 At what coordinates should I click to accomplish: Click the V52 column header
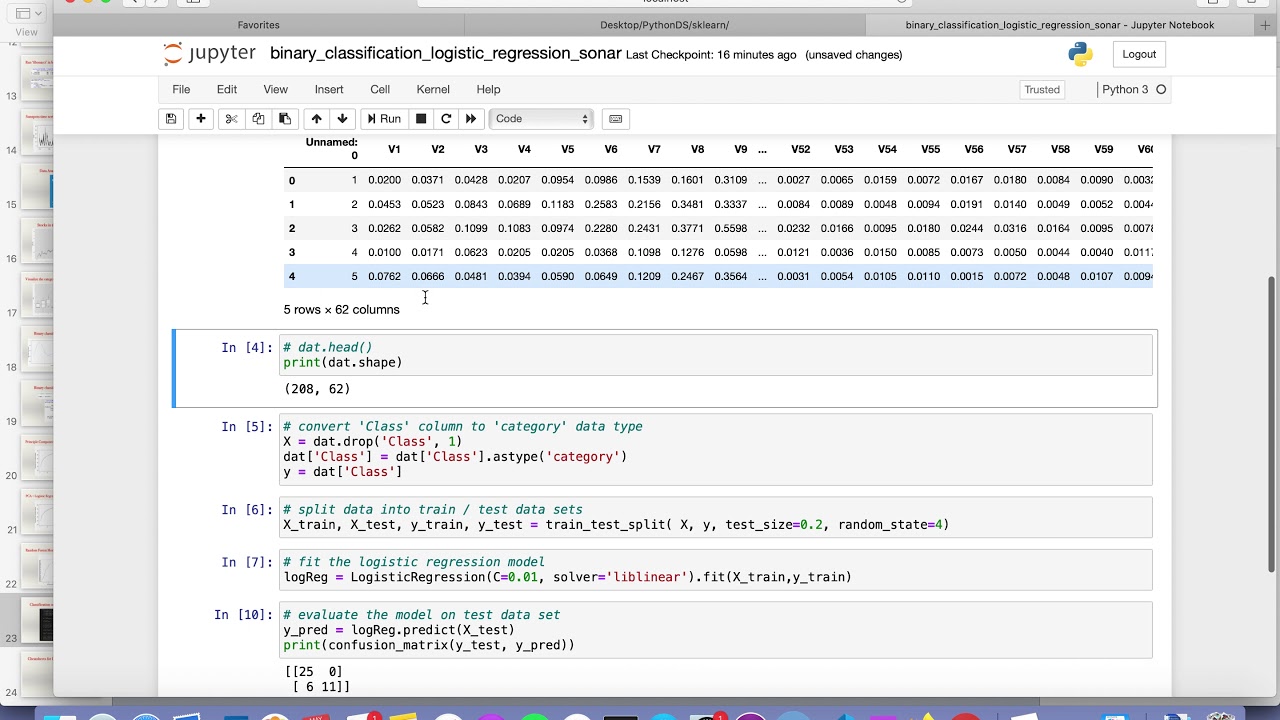click(800, 149)
